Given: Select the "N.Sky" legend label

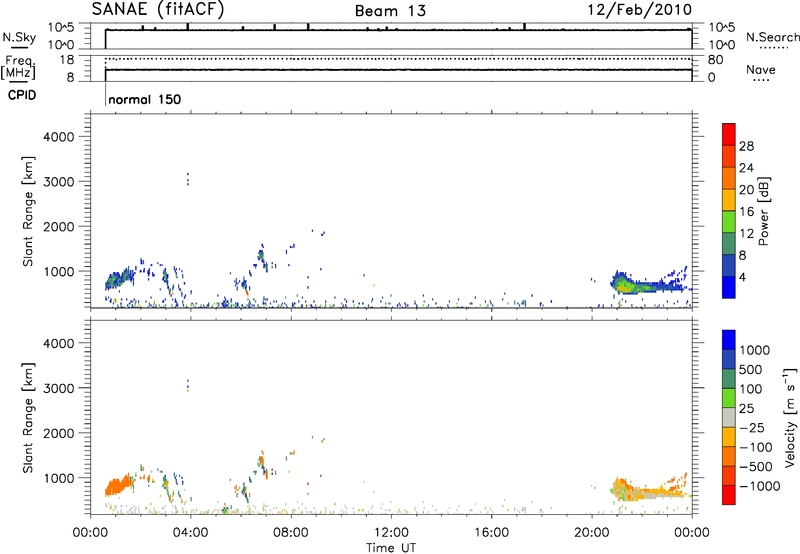Looking at the screenshot, I should pyautogui.click(x=19, y=37).
